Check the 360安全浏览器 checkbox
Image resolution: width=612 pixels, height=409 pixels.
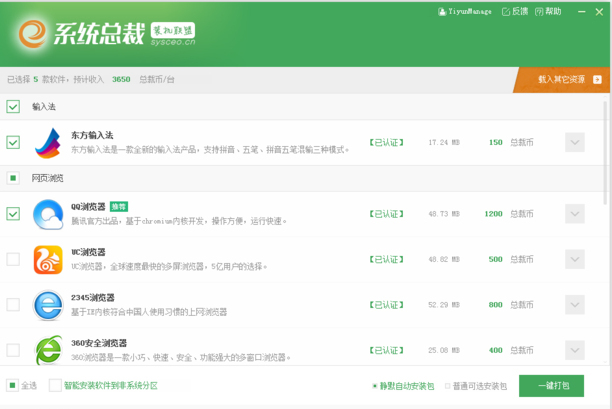(13, 350)
